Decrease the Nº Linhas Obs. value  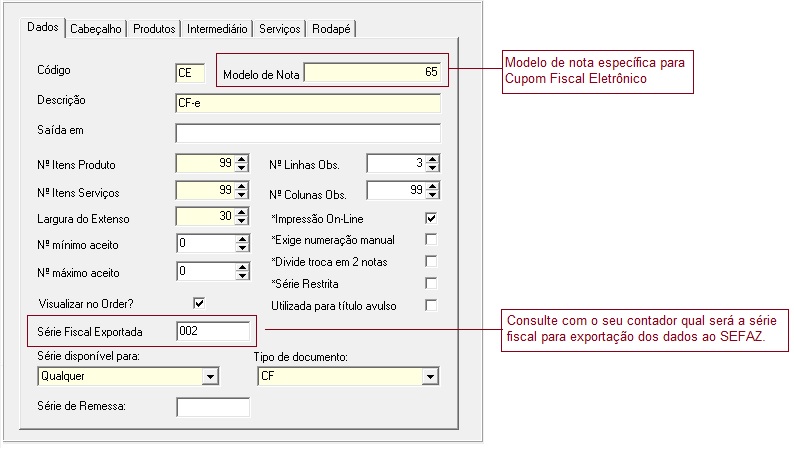[x=433, y=167]
